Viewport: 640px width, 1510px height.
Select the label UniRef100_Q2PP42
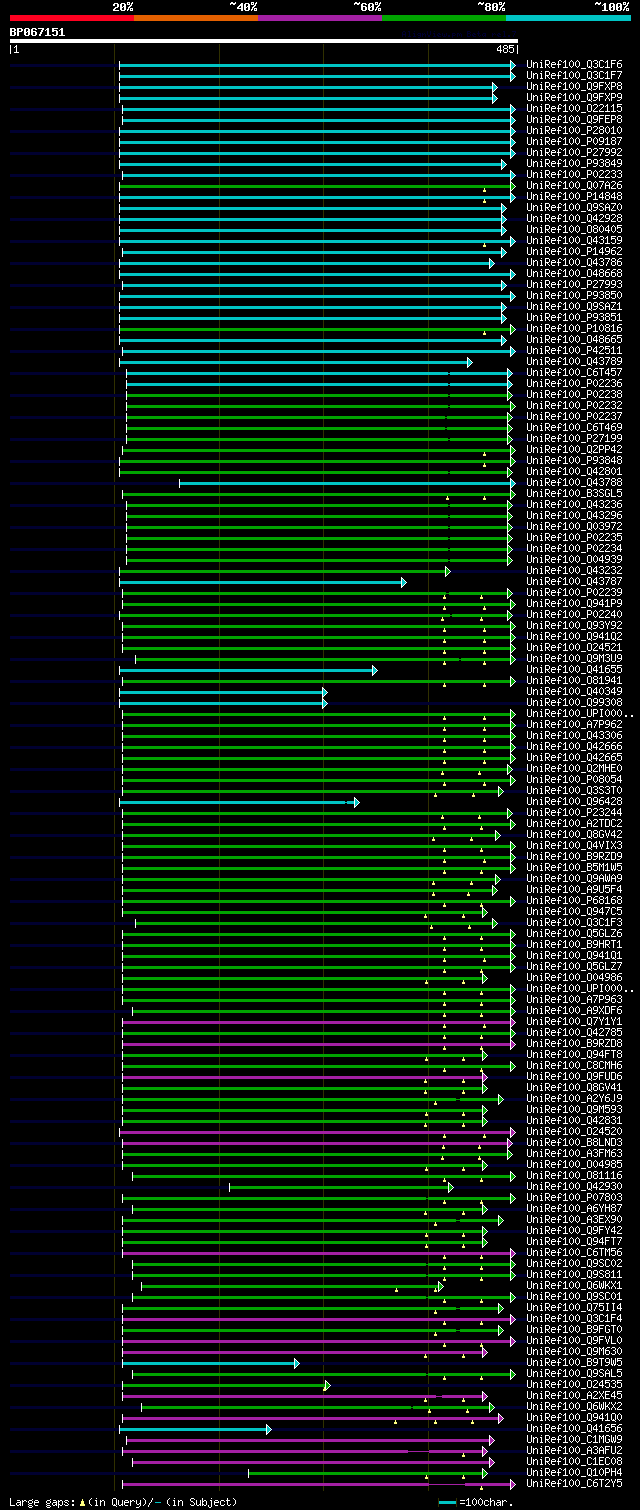(x=575, y=450)
